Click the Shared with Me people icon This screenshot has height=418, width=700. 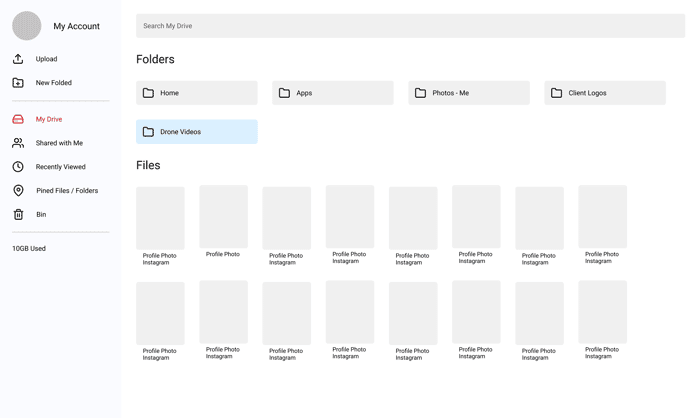18,143
